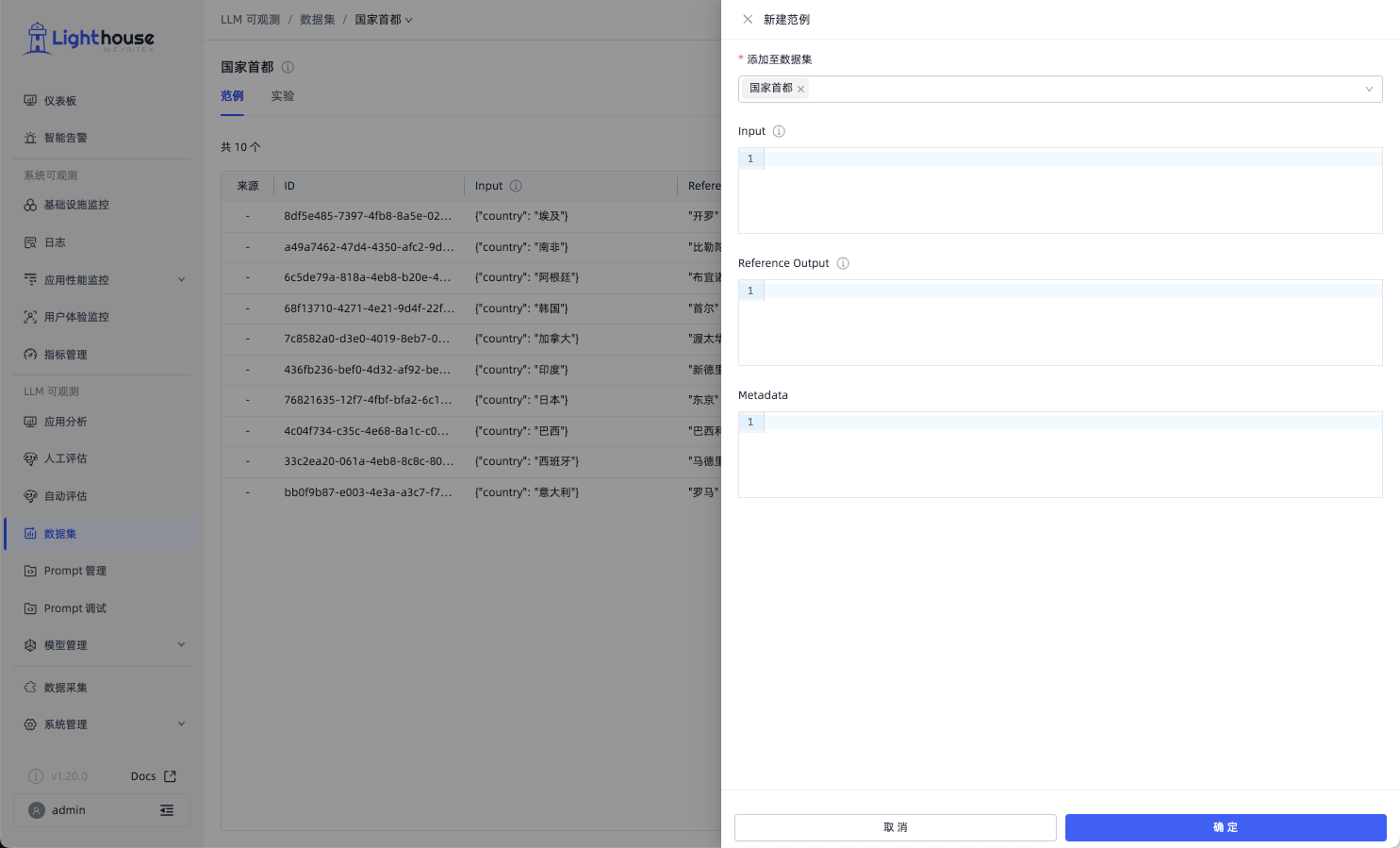
Task: Collapse sidebar with the menu fold icon
Action: pyautogui.click(x=167, y=810)
